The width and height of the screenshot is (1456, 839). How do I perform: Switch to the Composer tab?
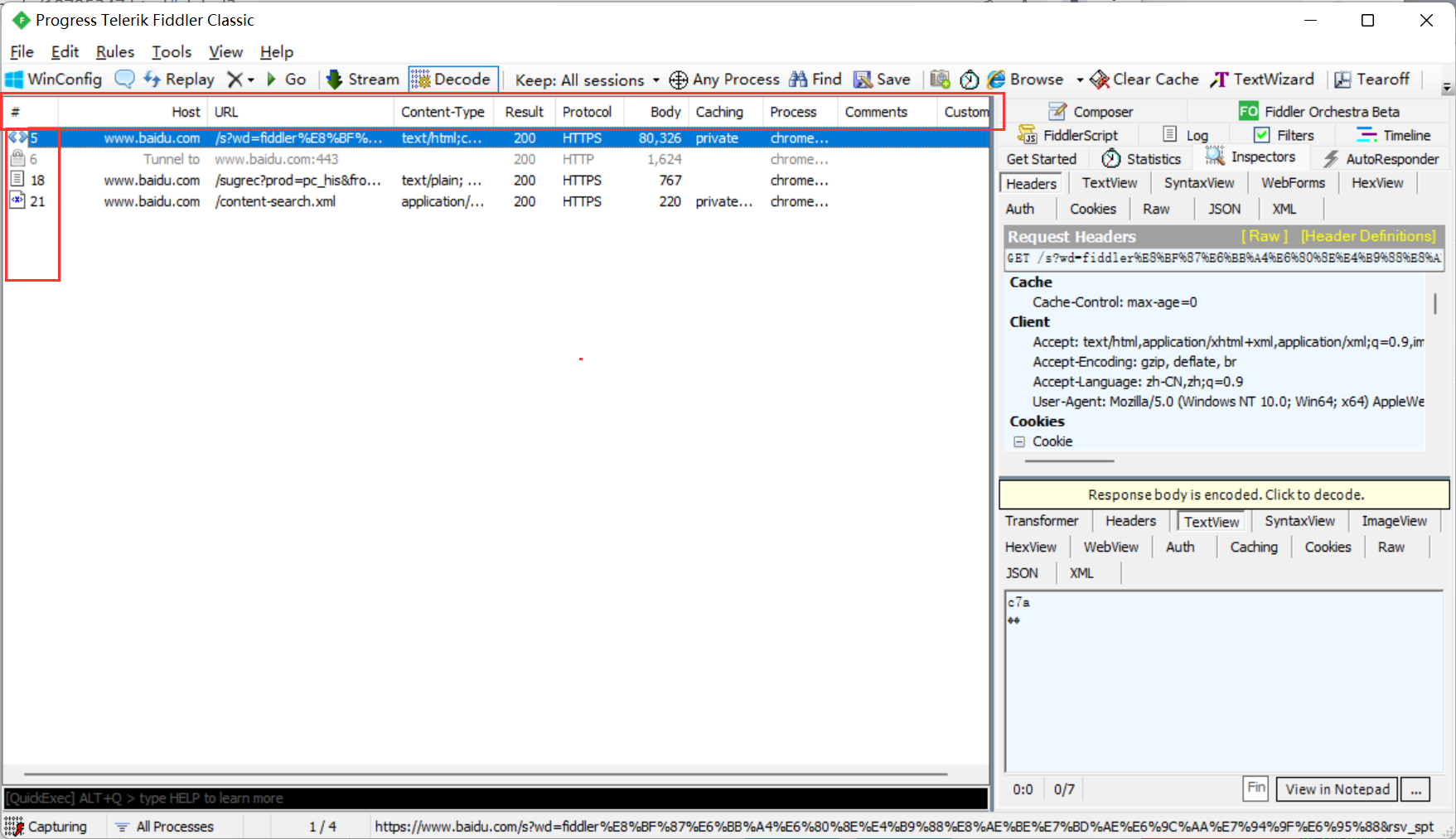click(1091, 112)
